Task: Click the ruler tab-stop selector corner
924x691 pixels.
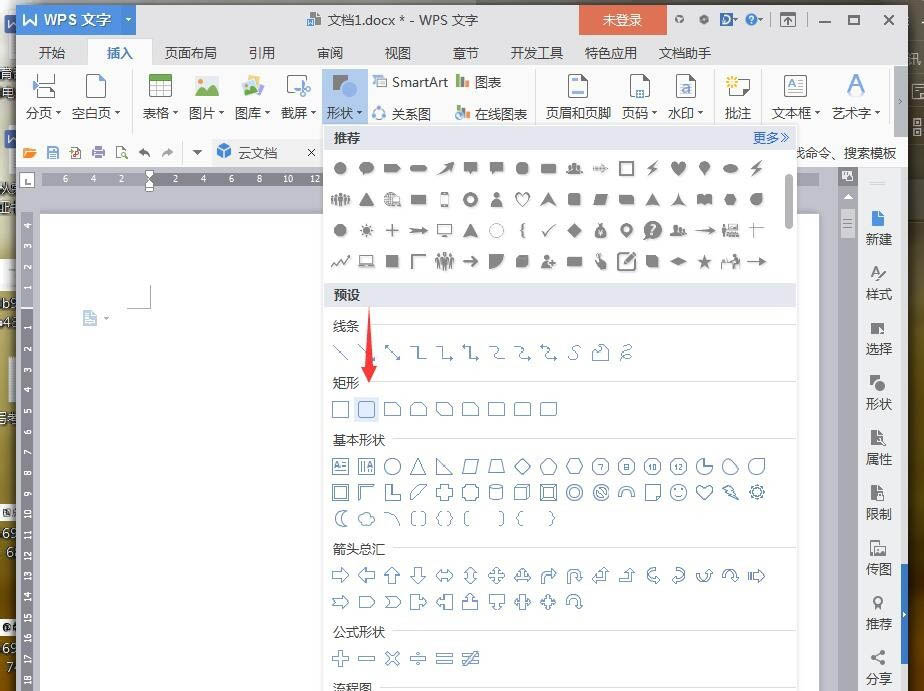Action: (x=27, y=180)
